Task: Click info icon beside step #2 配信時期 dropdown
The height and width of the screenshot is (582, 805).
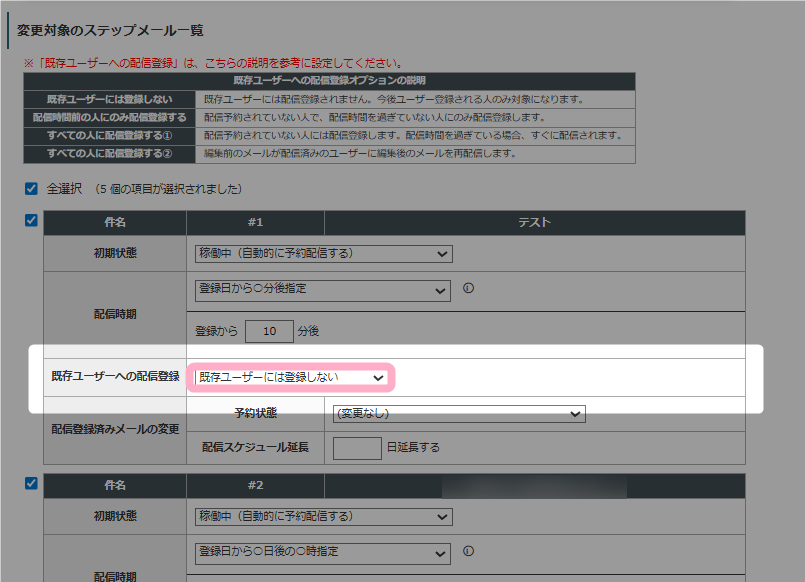Action: 468,551
